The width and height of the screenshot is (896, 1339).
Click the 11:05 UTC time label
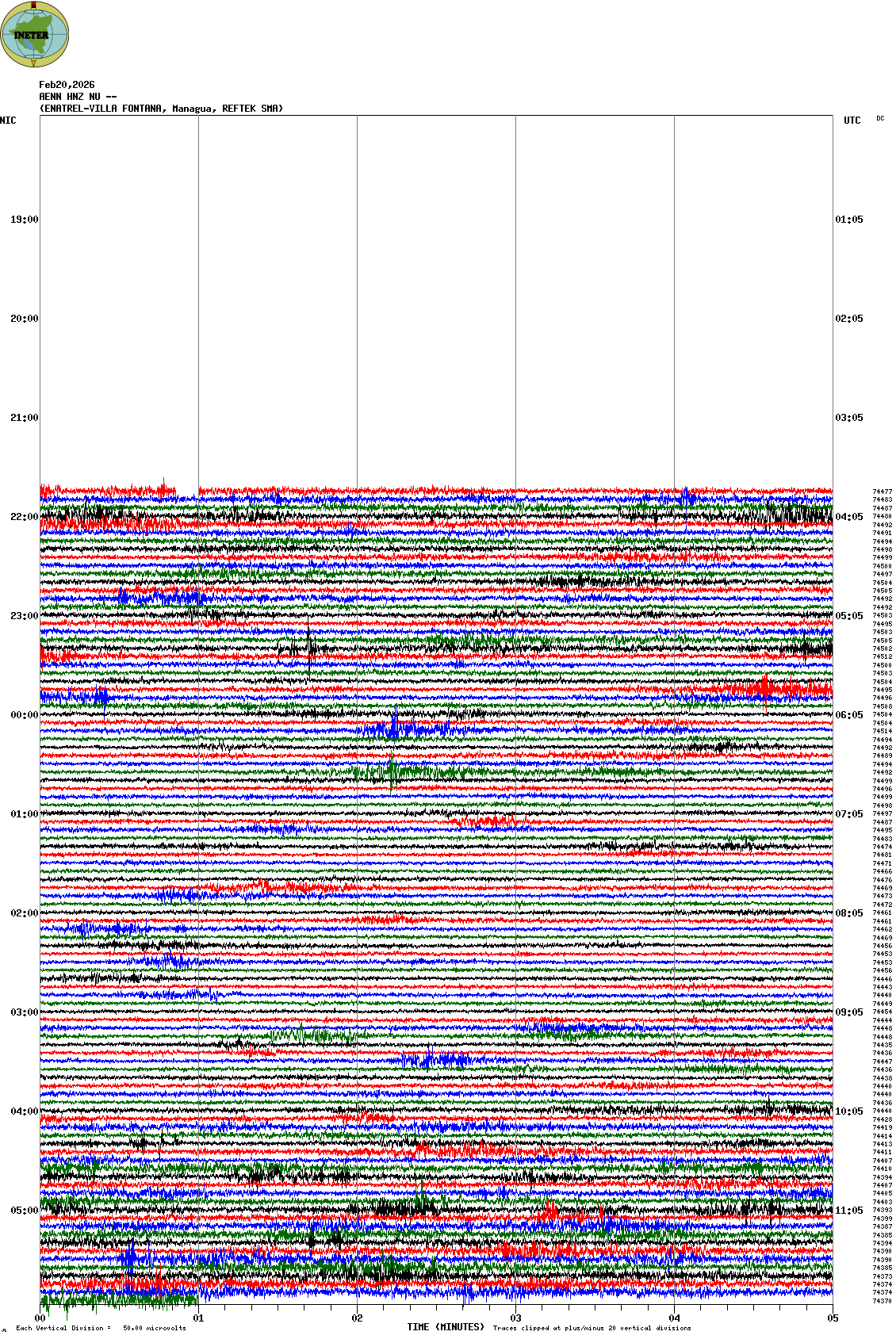(x=848, y=1211)
